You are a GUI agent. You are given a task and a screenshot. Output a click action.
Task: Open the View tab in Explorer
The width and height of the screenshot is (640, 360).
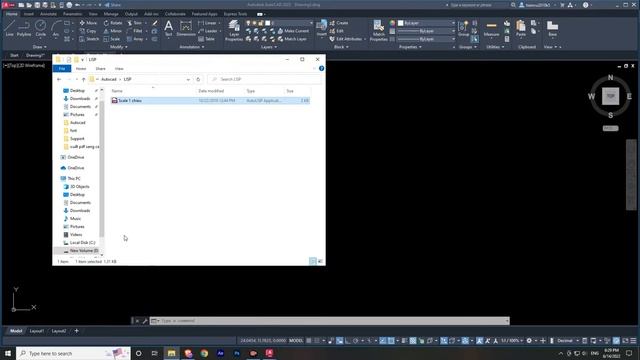coord(119,69)
